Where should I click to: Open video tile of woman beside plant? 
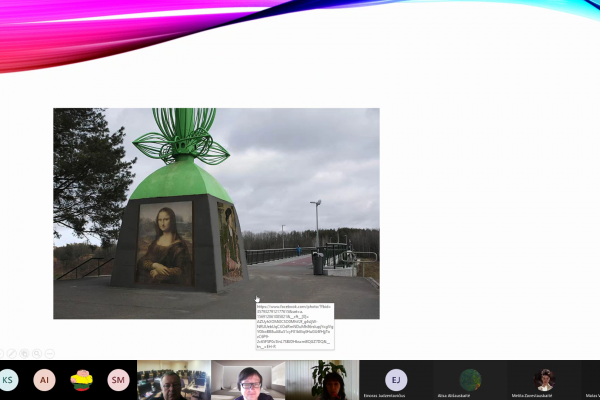pos(322,380)
